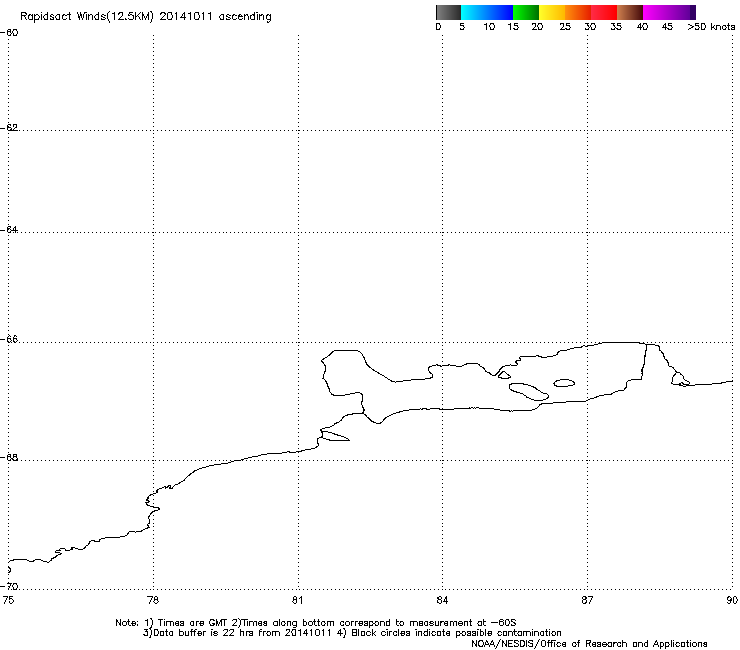Click the longitude label '84'
Viewport: 740px width, 650px height.
(x=442, y=600)
